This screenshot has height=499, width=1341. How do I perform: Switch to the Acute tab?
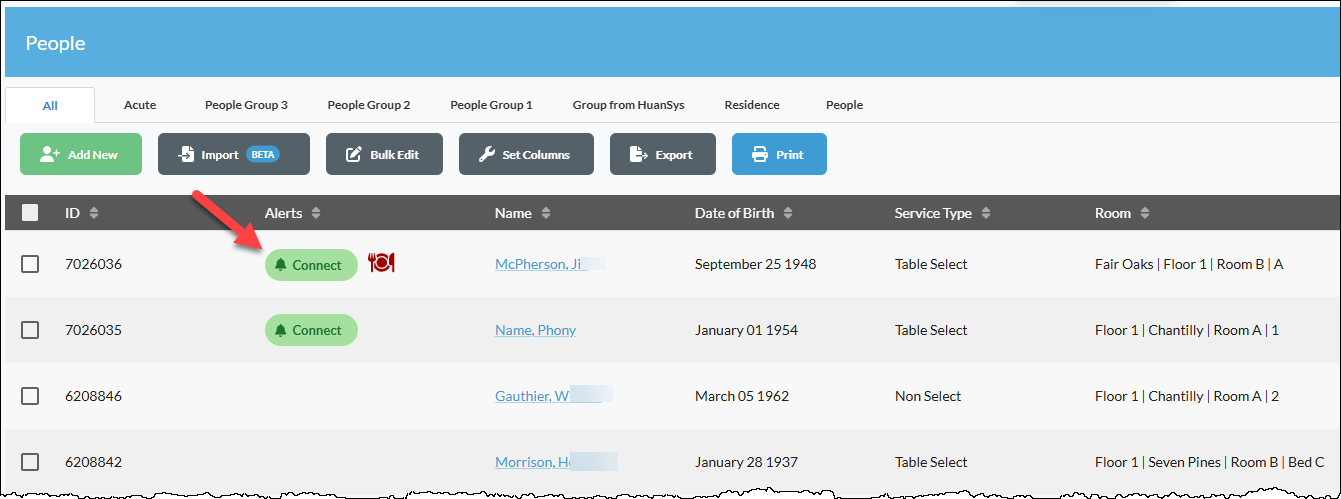(x=140, y=105)
